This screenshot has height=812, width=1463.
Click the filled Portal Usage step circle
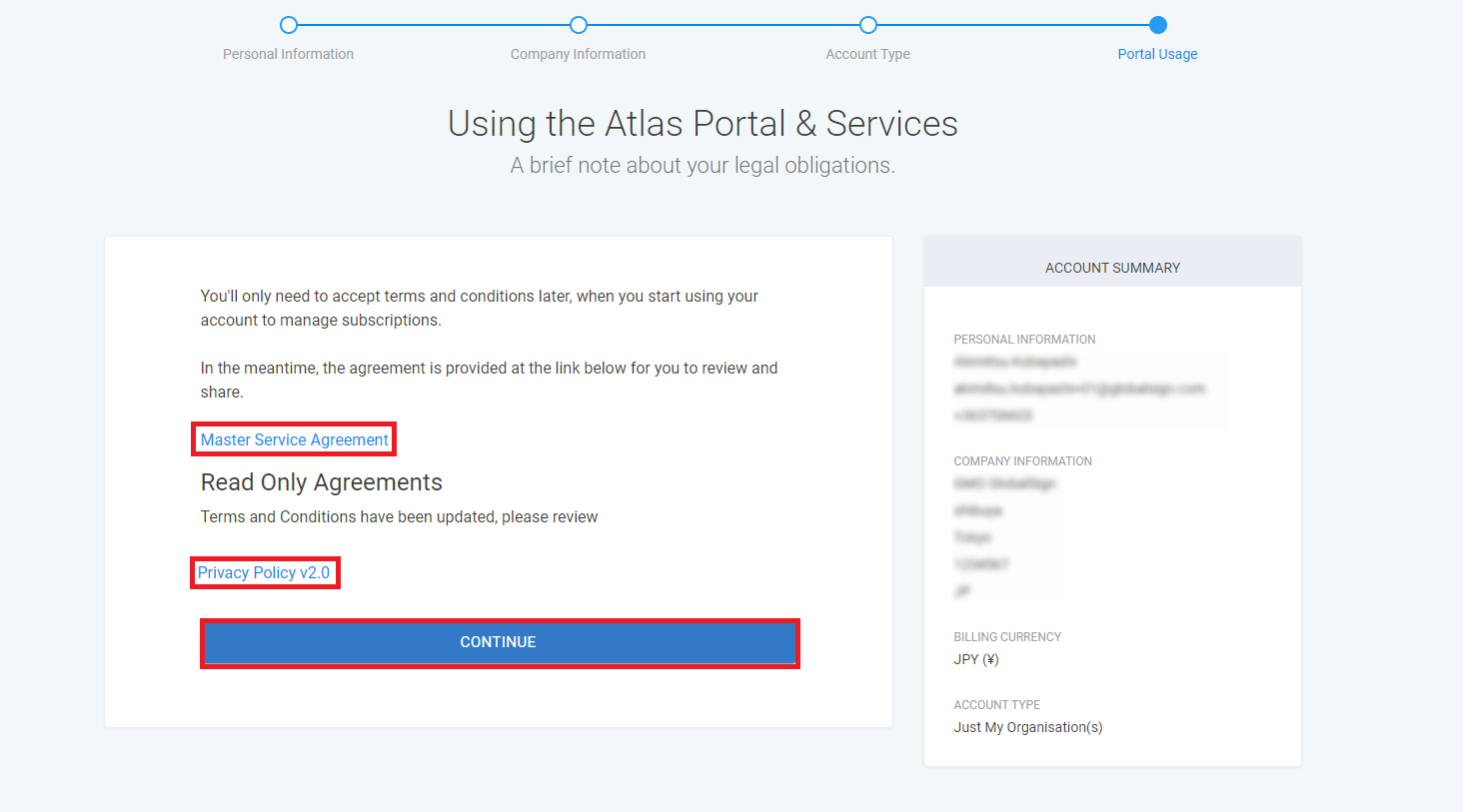point(1158,25)
